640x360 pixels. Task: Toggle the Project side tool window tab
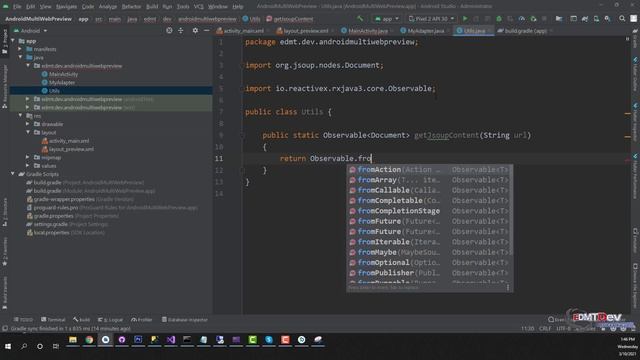tap(4, 41)
